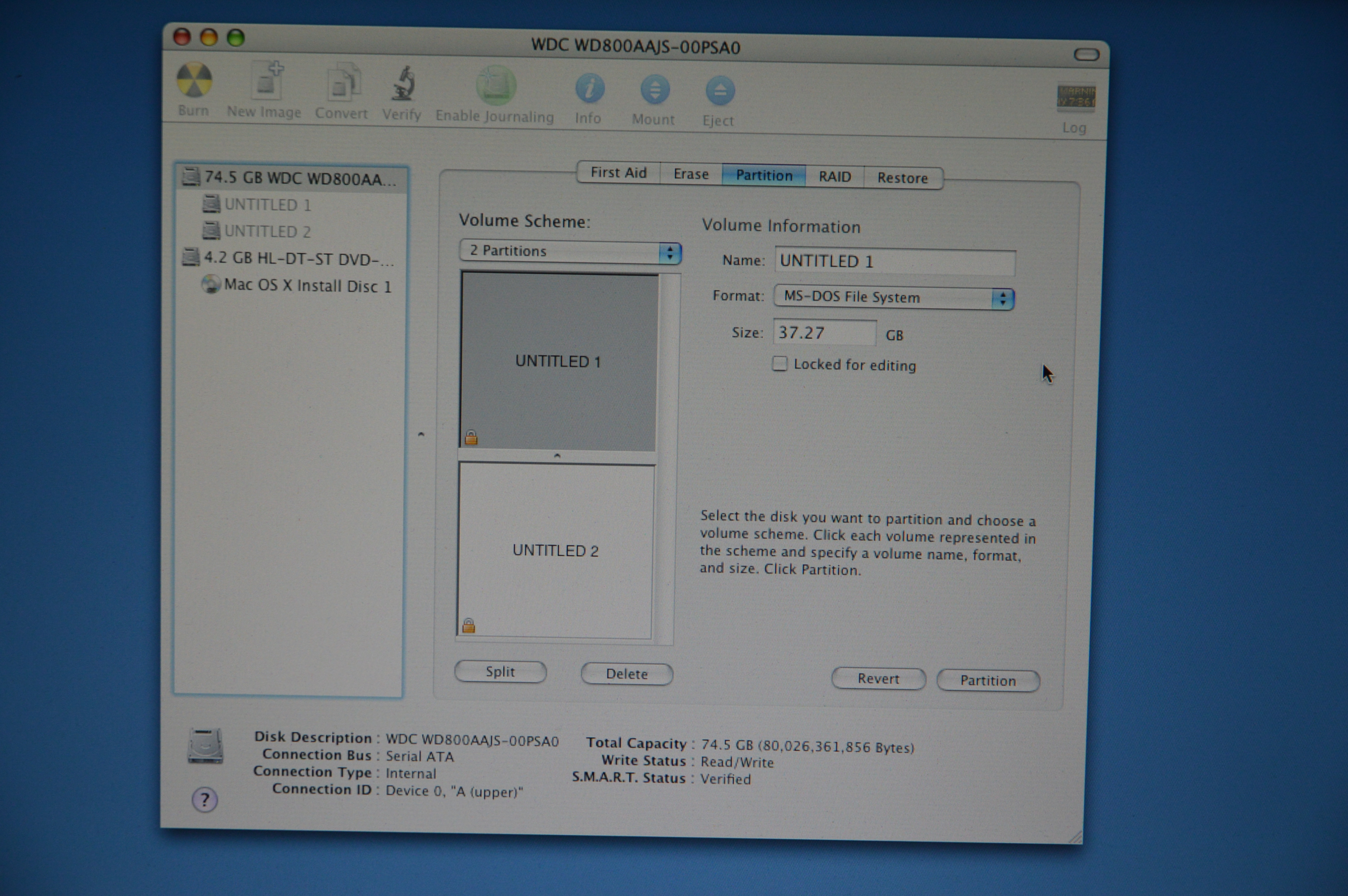Open the Restore tab
Image resolution: width=1348 pixels, height=896 pixels.
903,178
